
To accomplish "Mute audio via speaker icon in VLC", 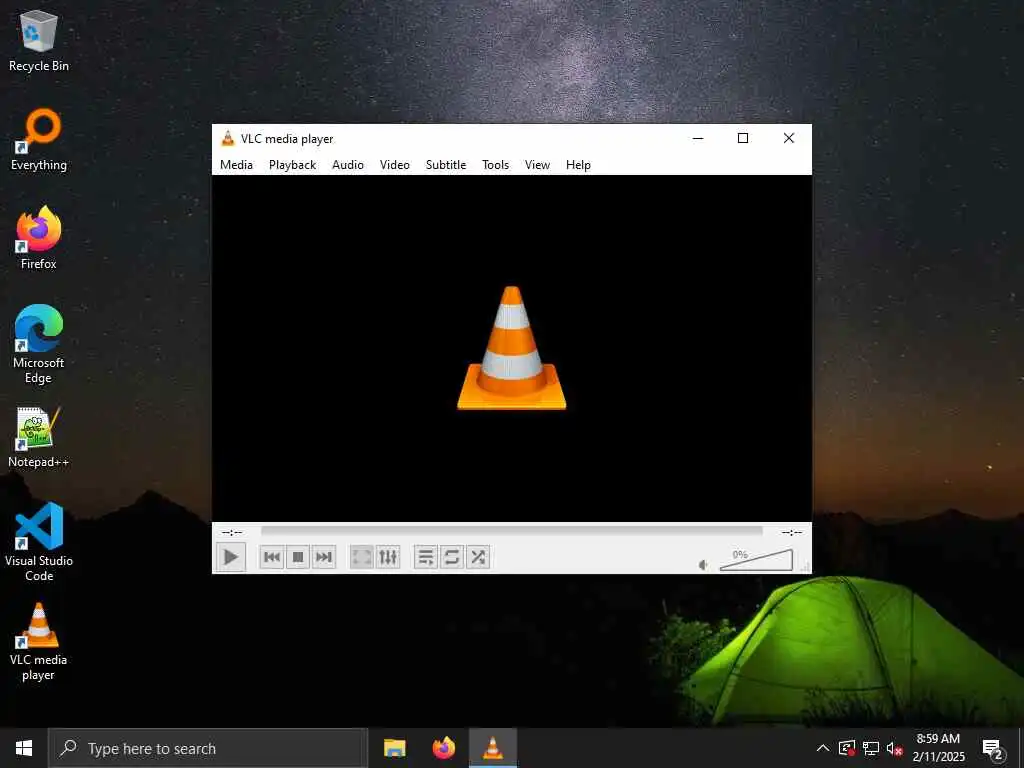I will [703, 565].
